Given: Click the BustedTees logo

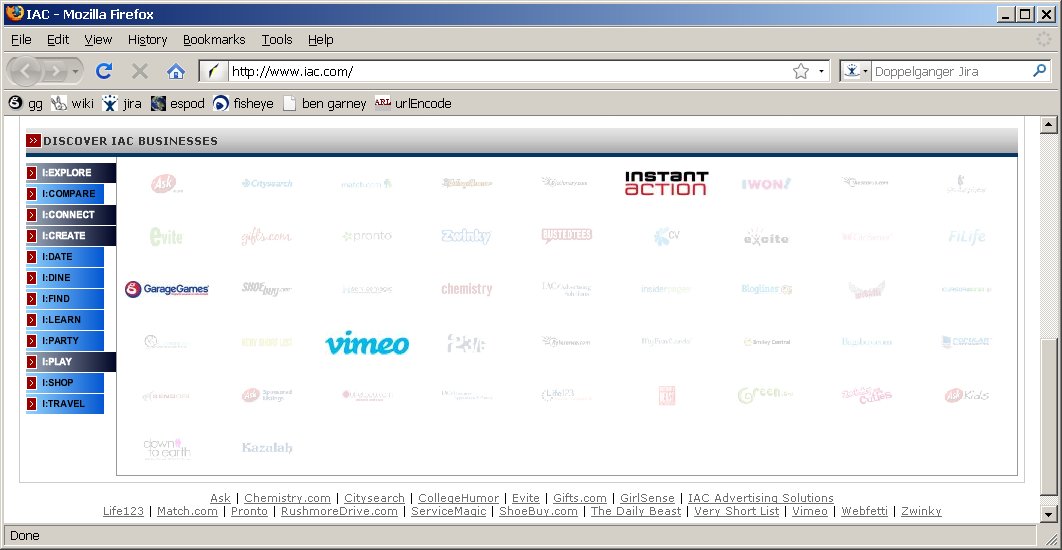Looking at the screenshot, I should click(x=567, y=236).
